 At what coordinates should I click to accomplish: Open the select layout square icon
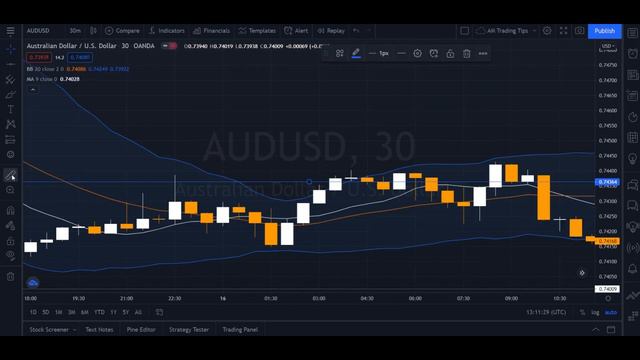pyautogui.click(x=464, y=31)
